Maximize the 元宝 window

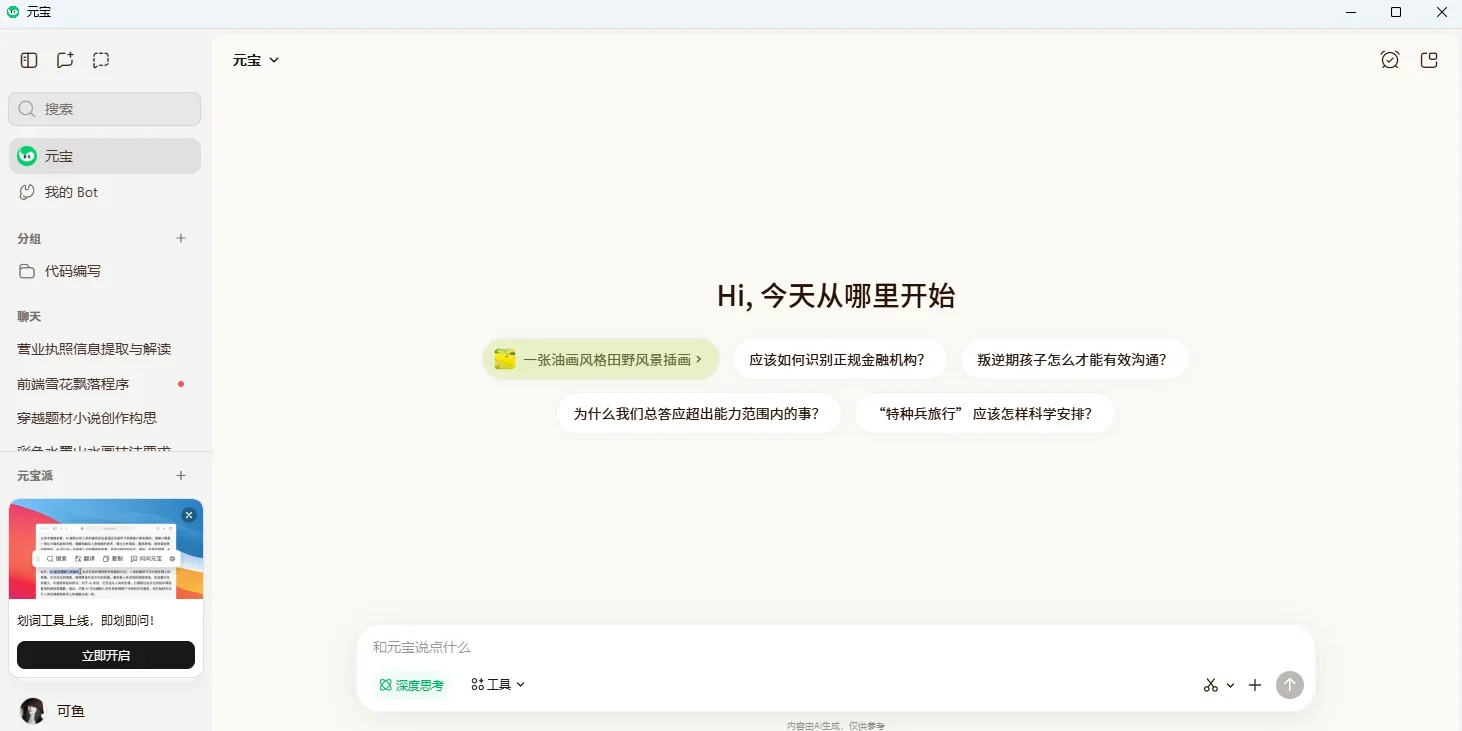(x=1396, y=13)
